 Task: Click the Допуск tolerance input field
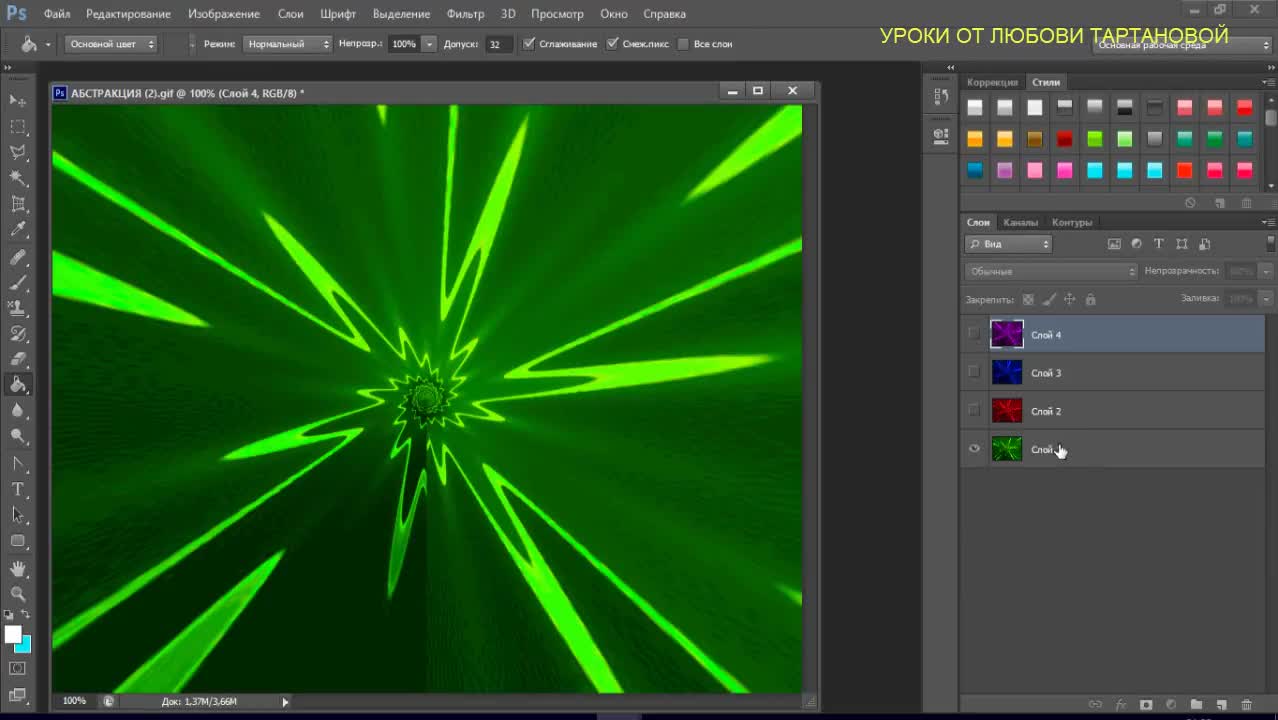tap(498, 44)
